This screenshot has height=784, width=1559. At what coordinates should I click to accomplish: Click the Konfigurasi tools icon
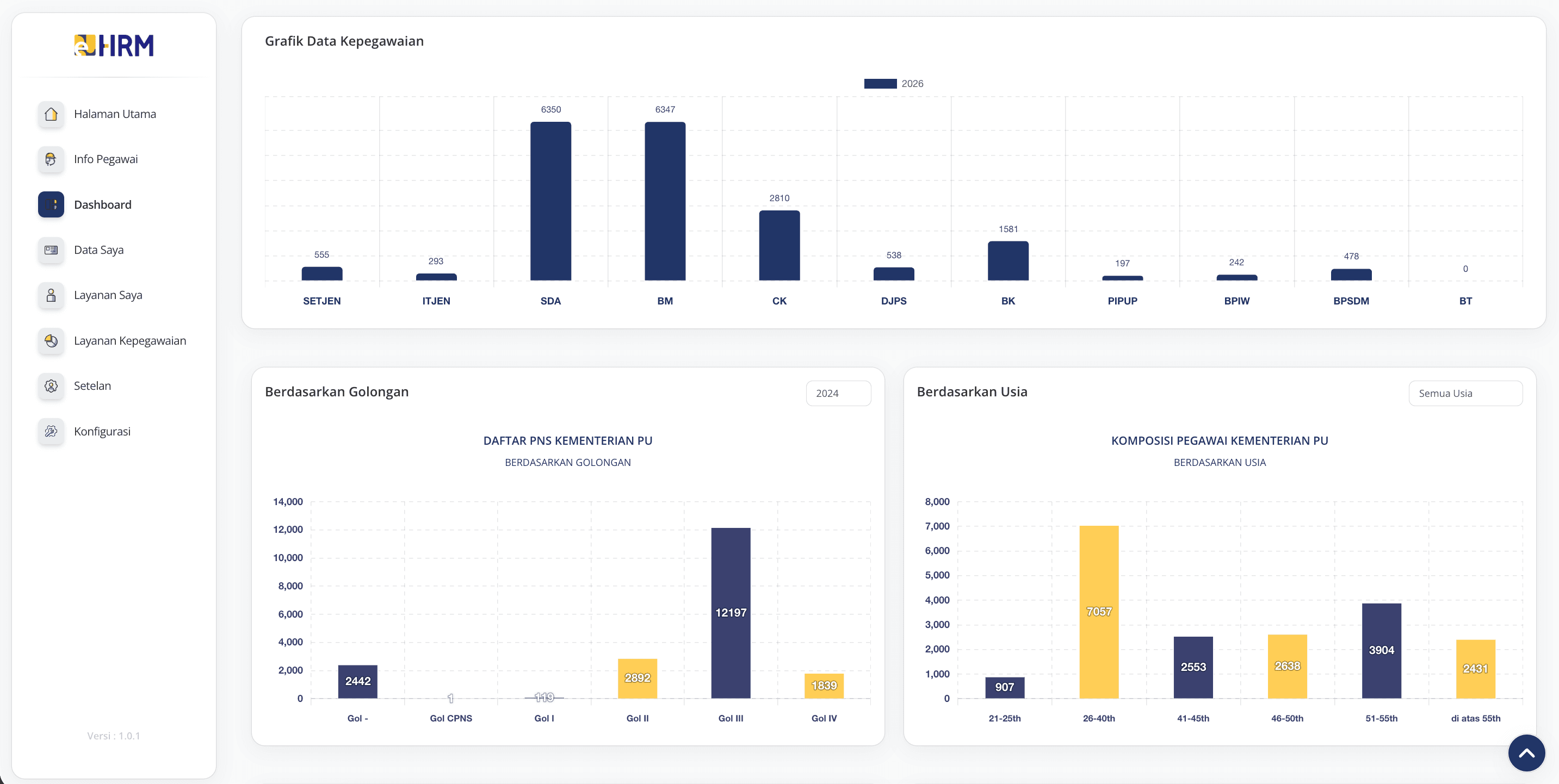[51, 431]
